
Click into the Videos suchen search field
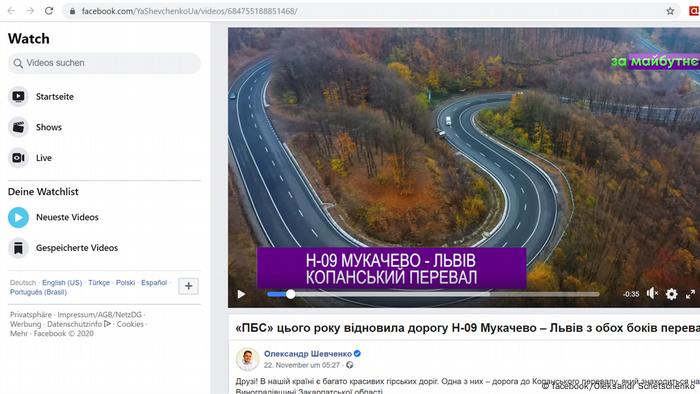click(x=104, y=63)
